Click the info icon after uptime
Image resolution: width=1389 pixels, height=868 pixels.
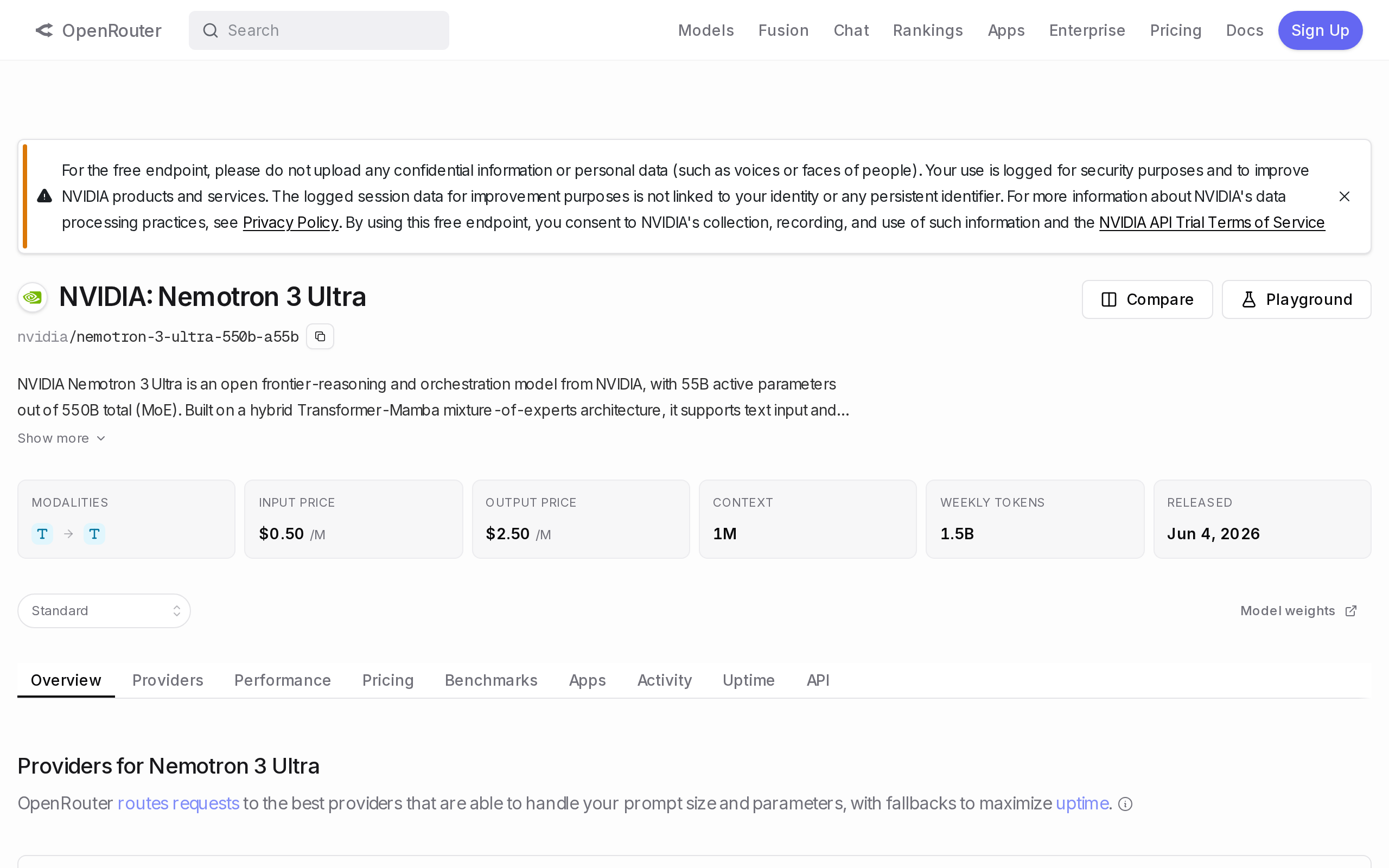pos(1125,805)
